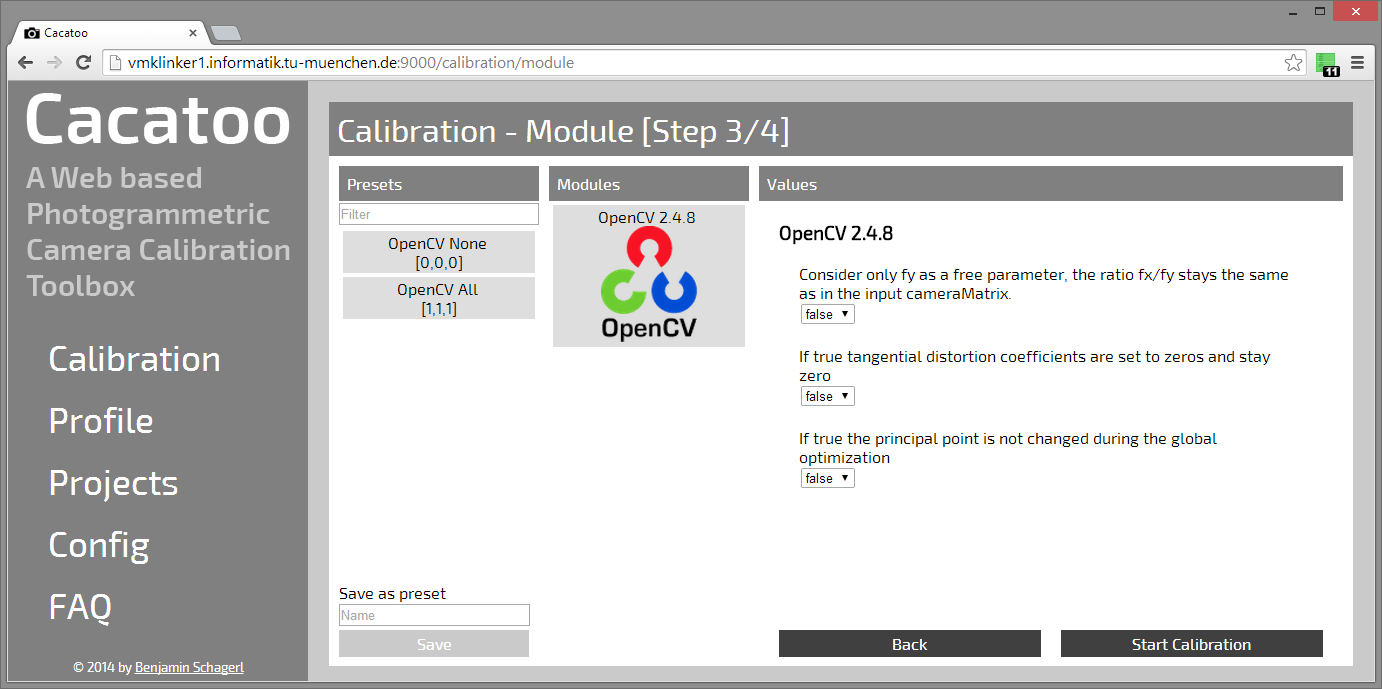Click the Save preset button
The height and width of the screenshot is (689, 1382).
(434, 644)
